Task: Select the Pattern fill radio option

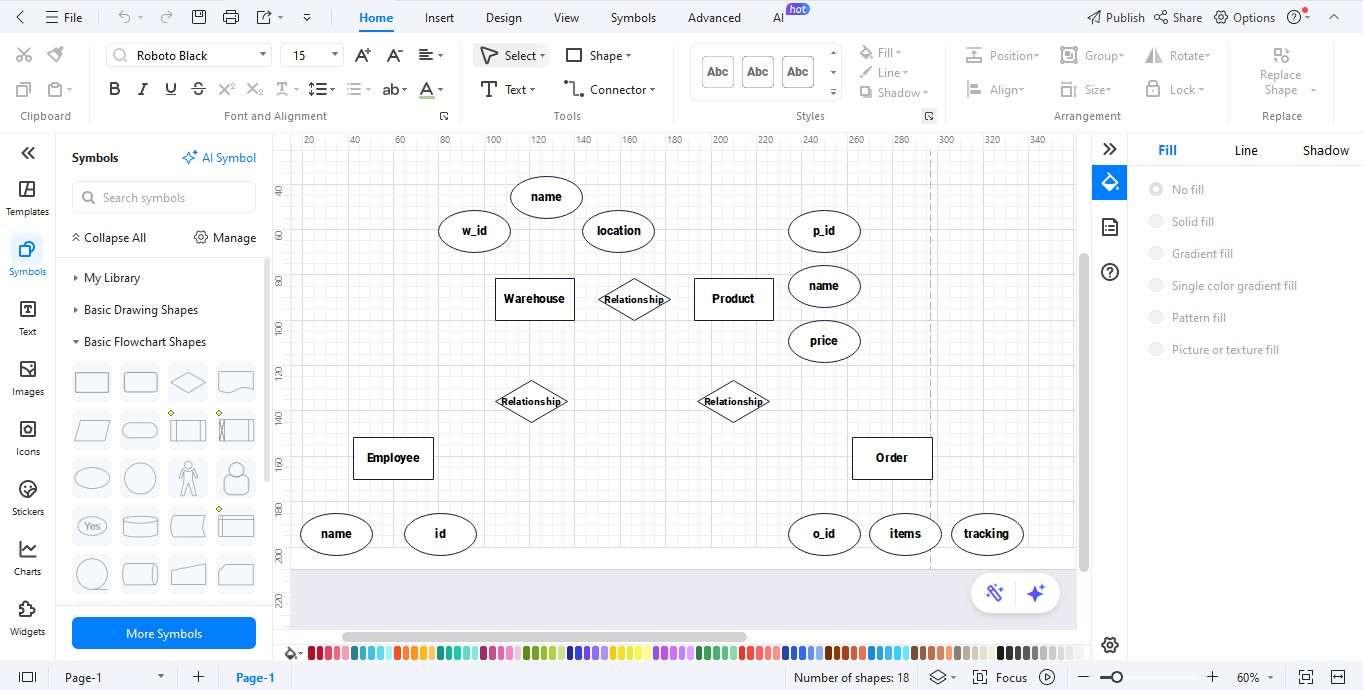Action: [x=1156, y=317]
